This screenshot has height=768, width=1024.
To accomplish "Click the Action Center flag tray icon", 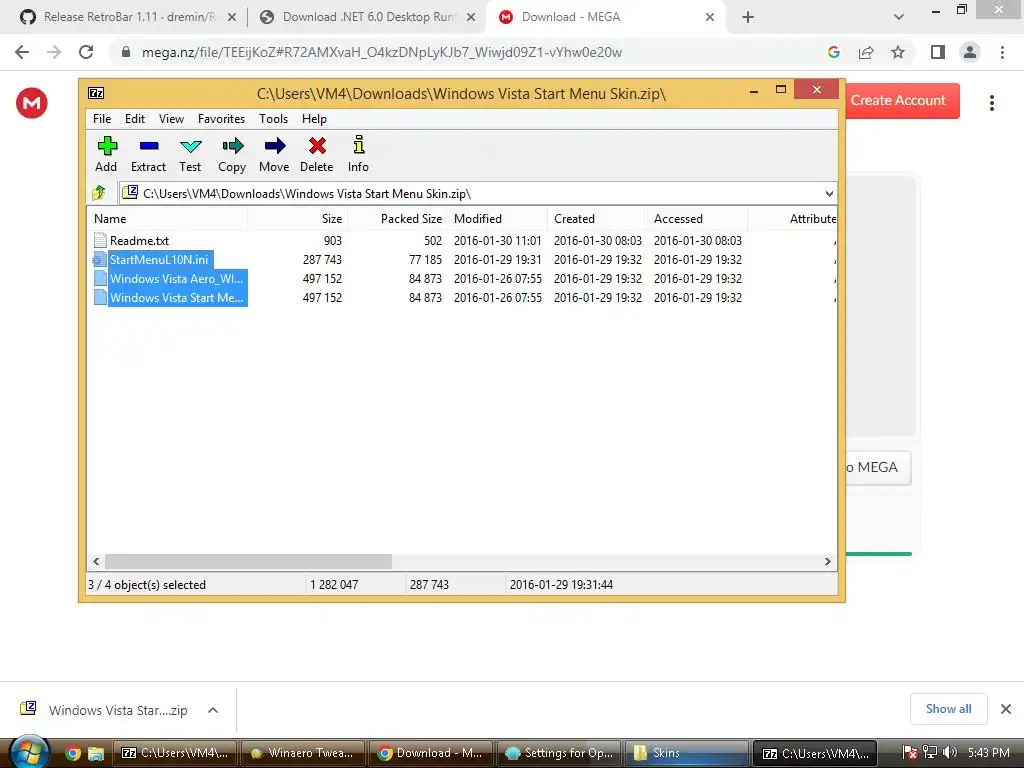I will click(x=909, y=752).
